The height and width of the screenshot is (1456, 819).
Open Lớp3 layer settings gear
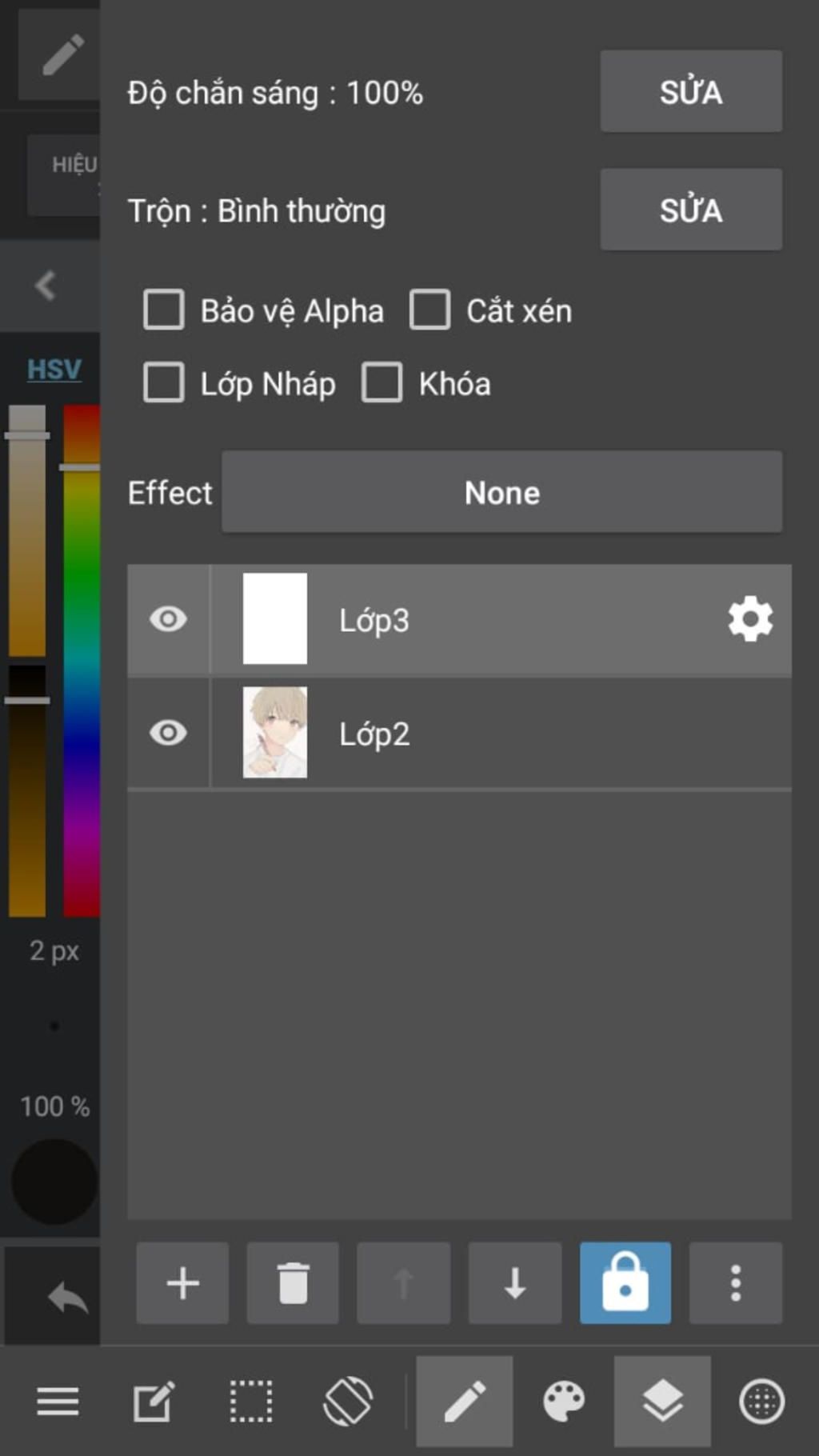point(750,619)
